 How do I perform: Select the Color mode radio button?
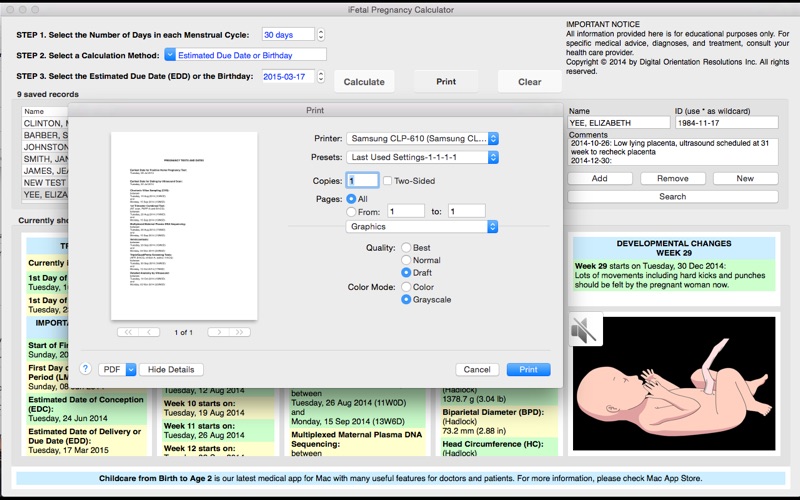(406, 287)
